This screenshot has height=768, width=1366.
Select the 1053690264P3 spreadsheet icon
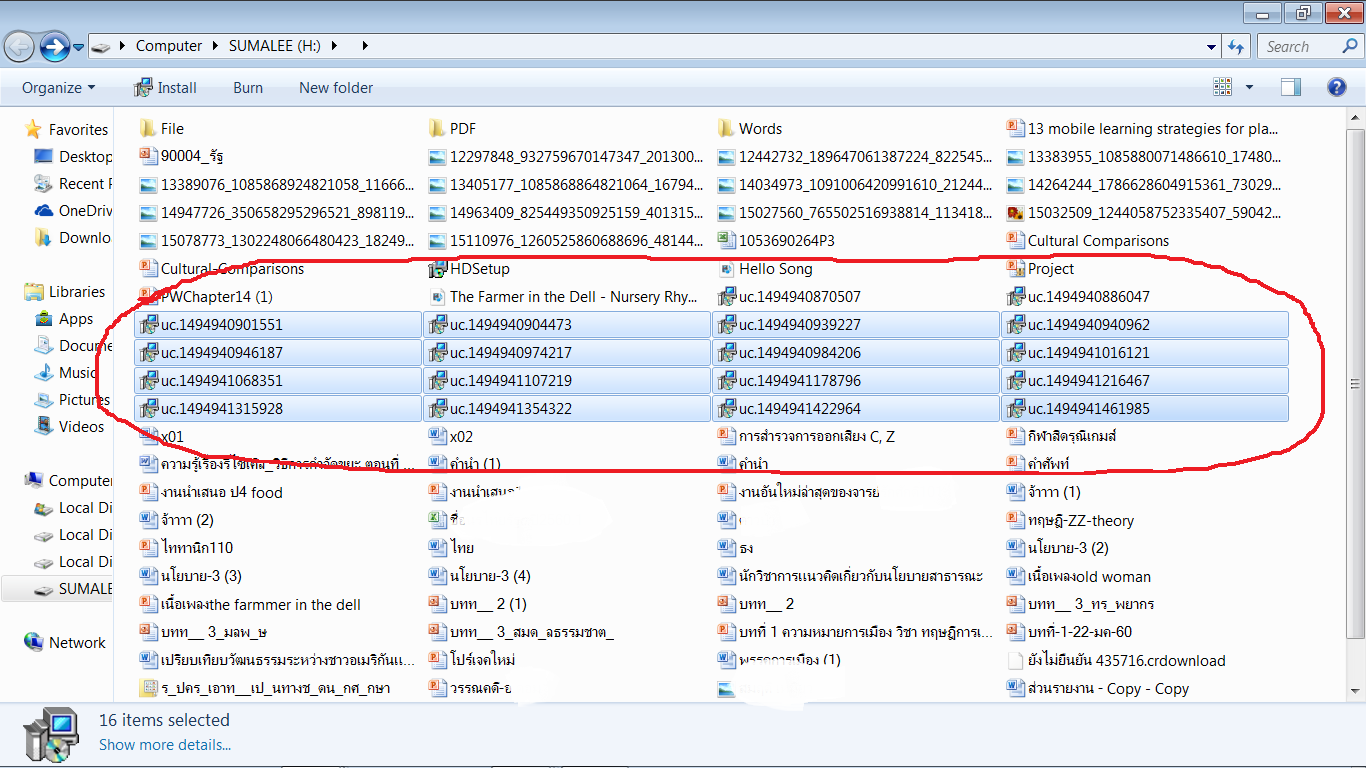click(726, 241)
